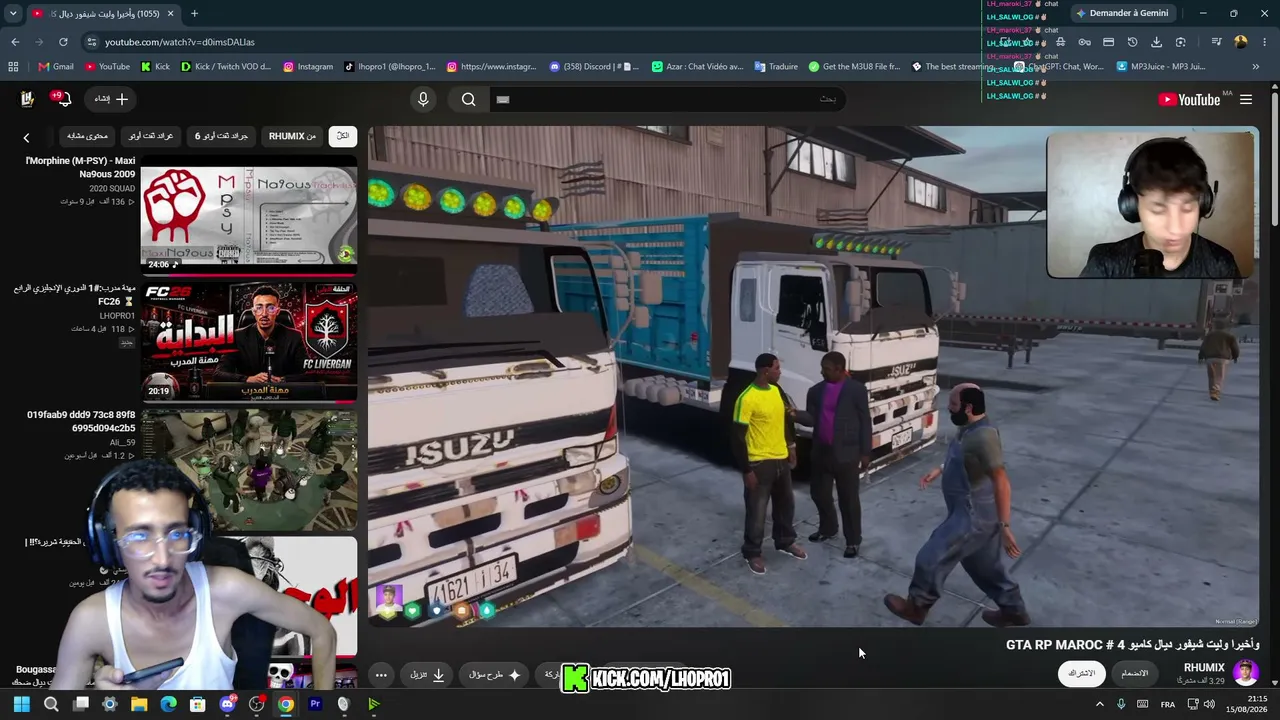Click the main video player
The width and height of the screenshot is (1280, 720).
pyautogui.click(x=813, y=376)
